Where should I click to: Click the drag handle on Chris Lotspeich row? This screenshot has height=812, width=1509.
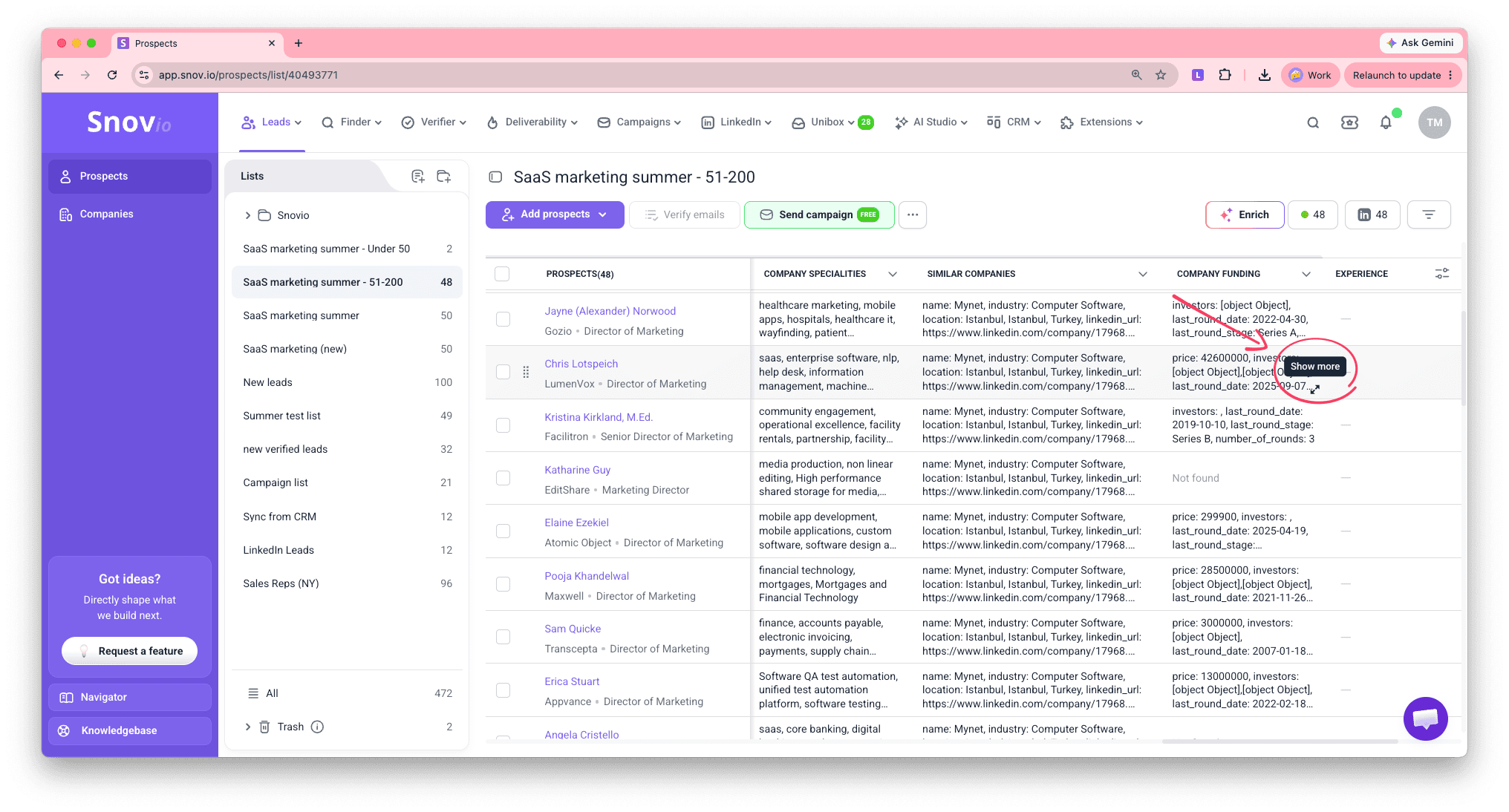526,372
